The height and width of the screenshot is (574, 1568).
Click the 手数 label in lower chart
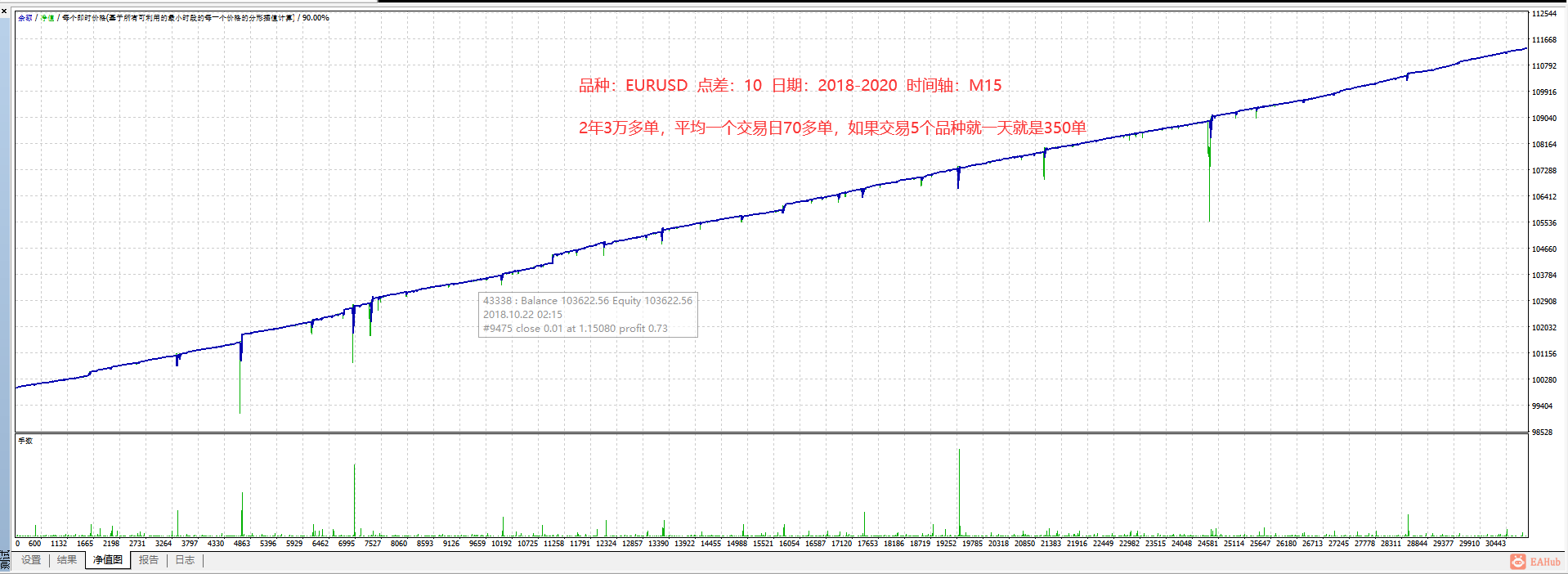pos(26,441)
